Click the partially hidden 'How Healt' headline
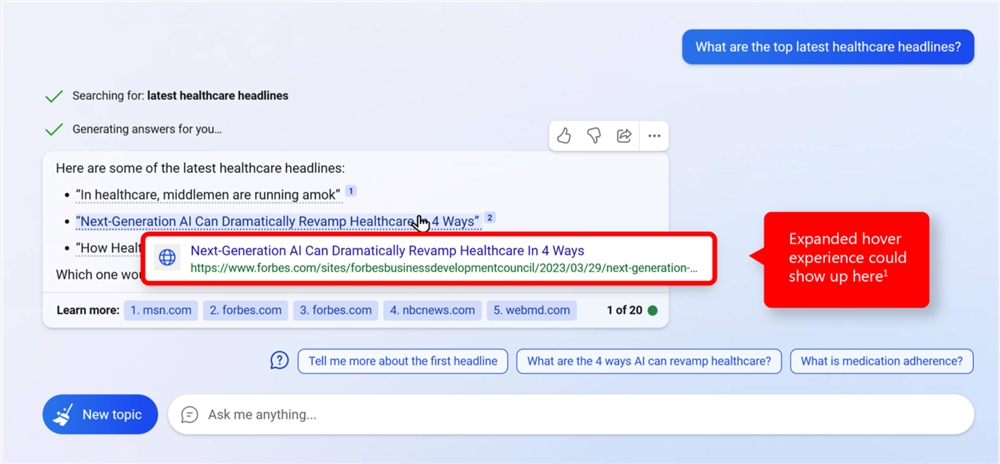This screenshot has height=464, width=1000. pyautogui.click(x=107, y=248)
